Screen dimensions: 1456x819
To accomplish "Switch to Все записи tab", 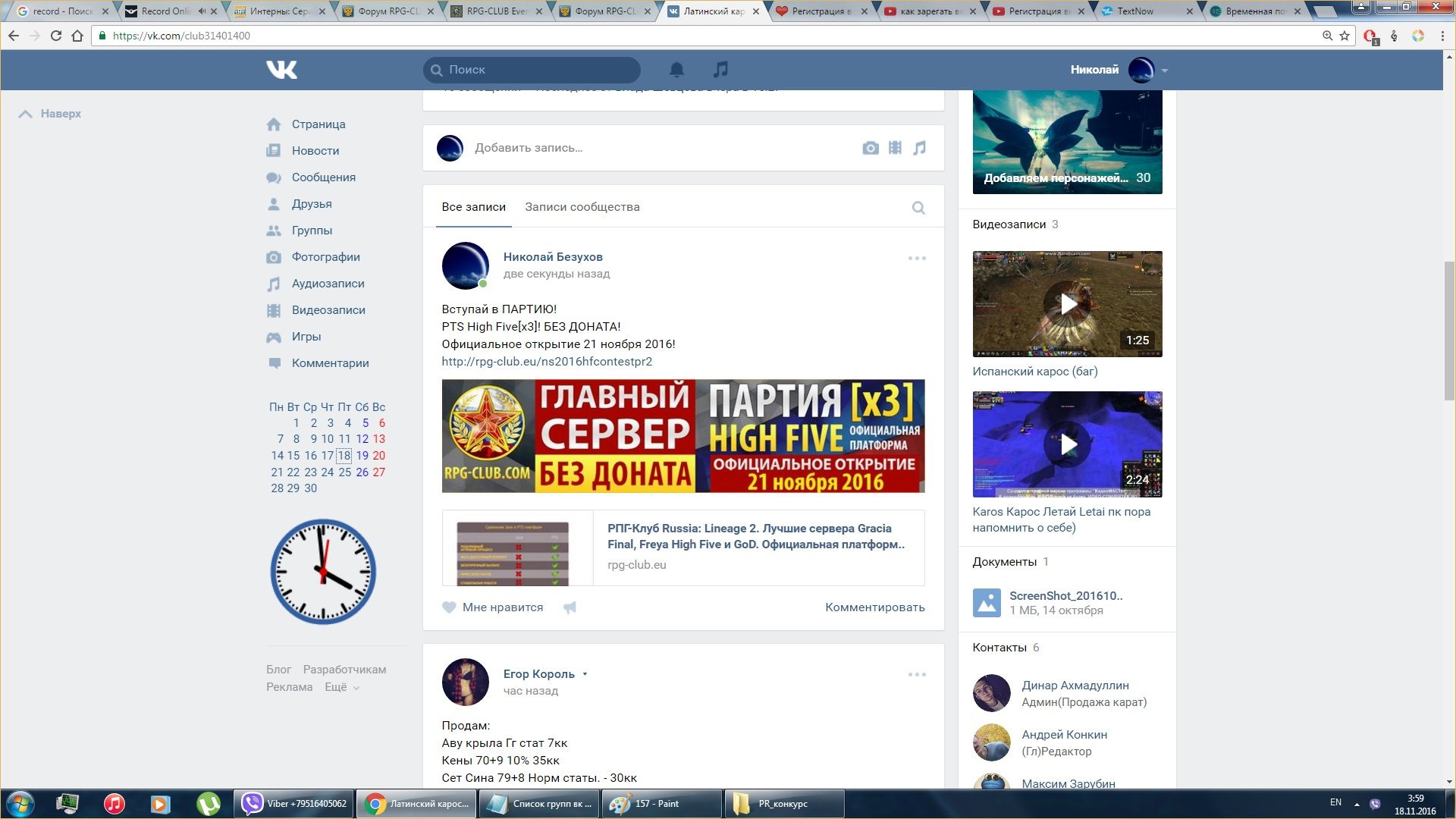I will tap(474, 207).
